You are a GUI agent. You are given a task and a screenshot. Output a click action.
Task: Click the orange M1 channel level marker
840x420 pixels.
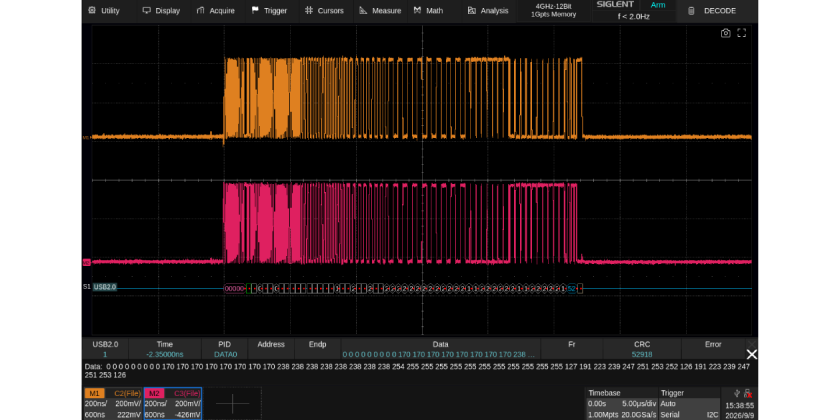coord(86,138)
